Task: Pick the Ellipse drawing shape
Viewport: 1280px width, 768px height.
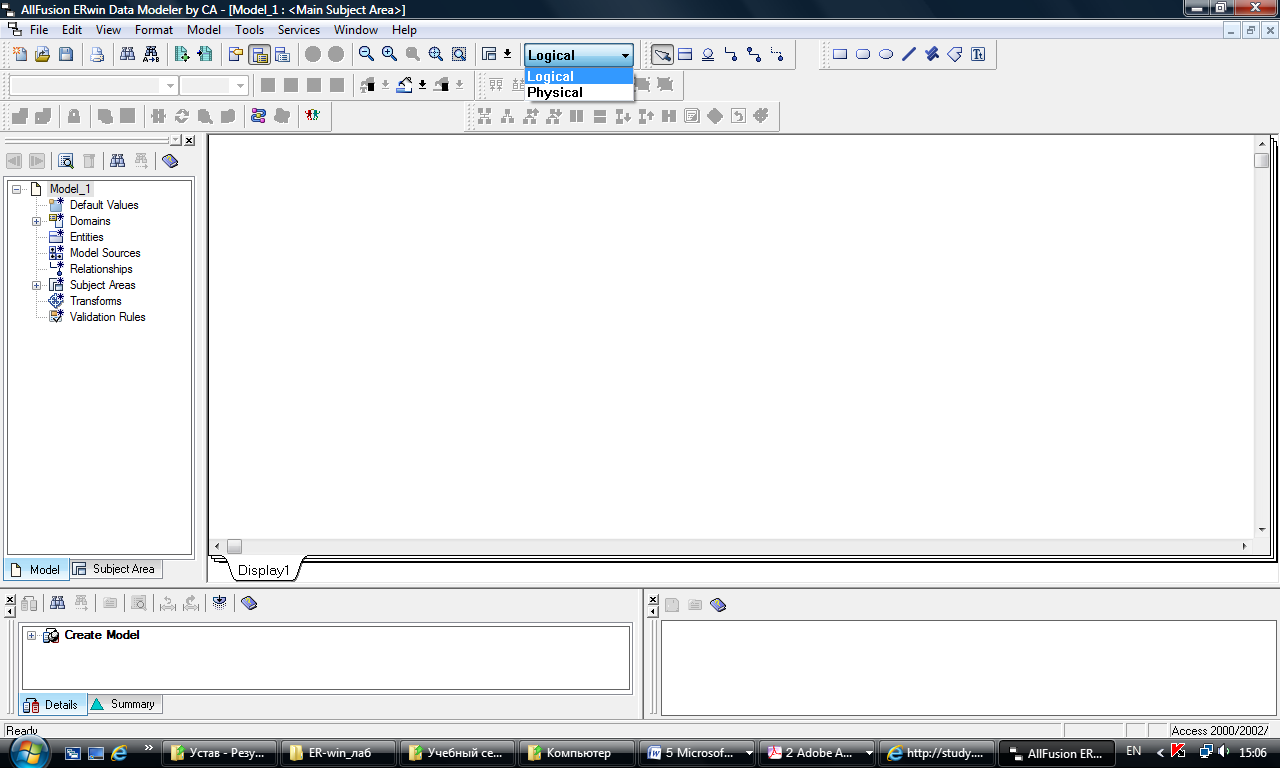Action: [x=886, y=54]
